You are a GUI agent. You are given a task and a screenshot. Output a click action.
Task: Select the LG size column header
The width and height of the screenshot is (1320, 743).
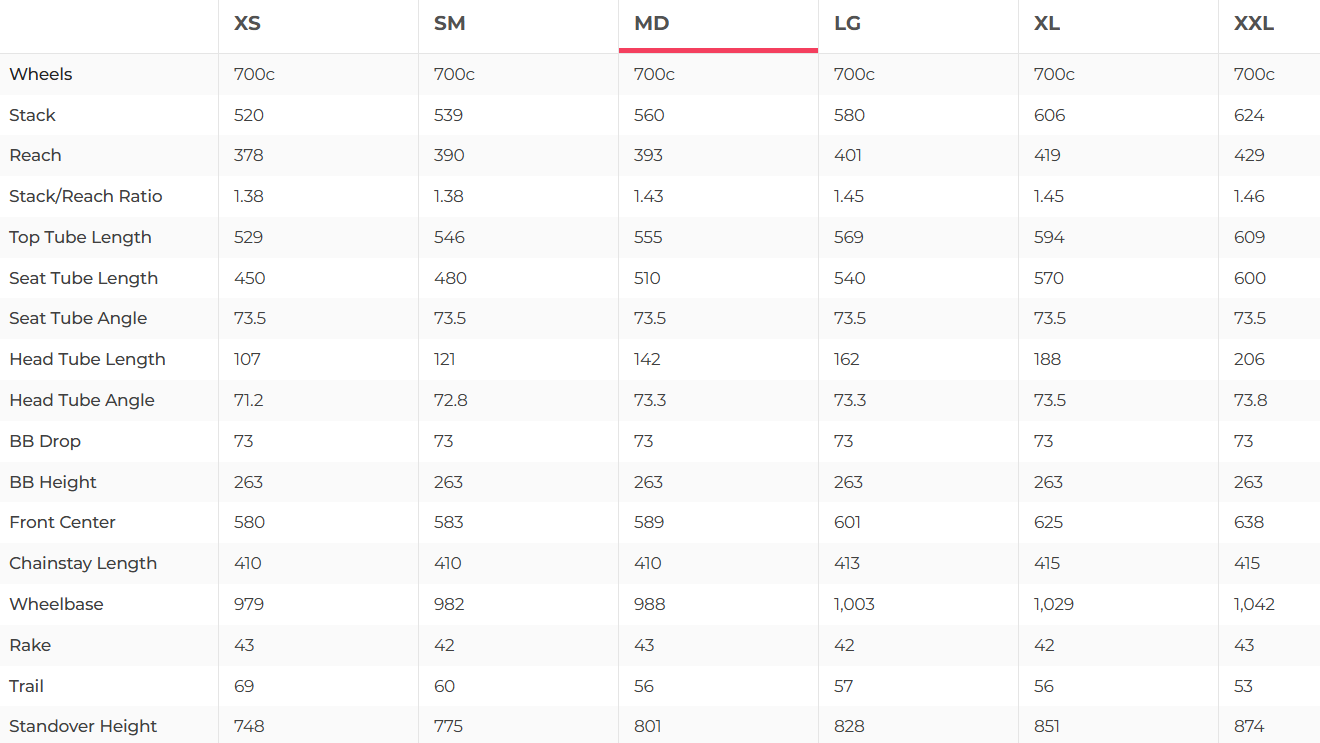coord(847,23)
